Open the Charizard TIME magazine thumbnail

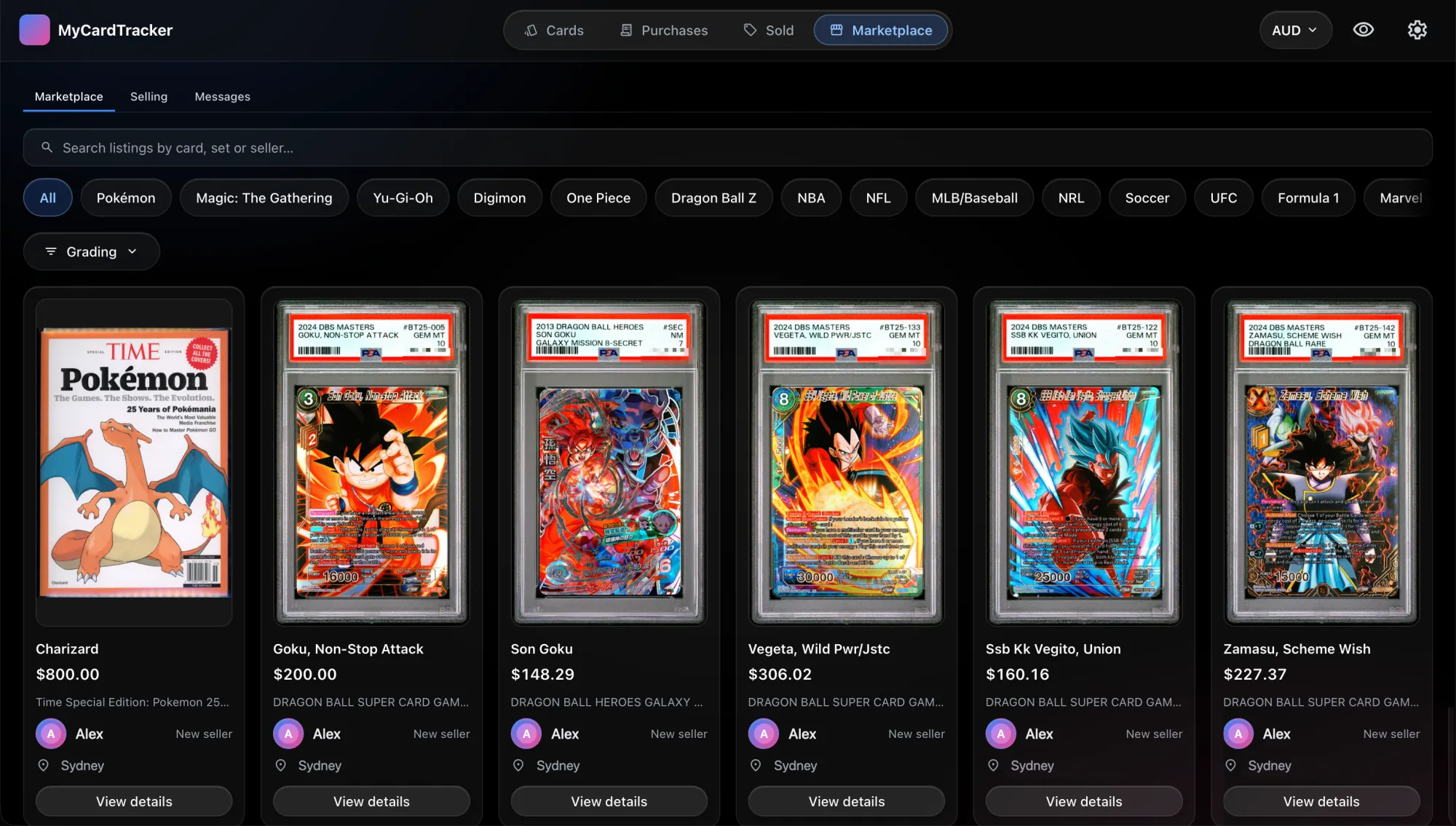pos(134,463)
